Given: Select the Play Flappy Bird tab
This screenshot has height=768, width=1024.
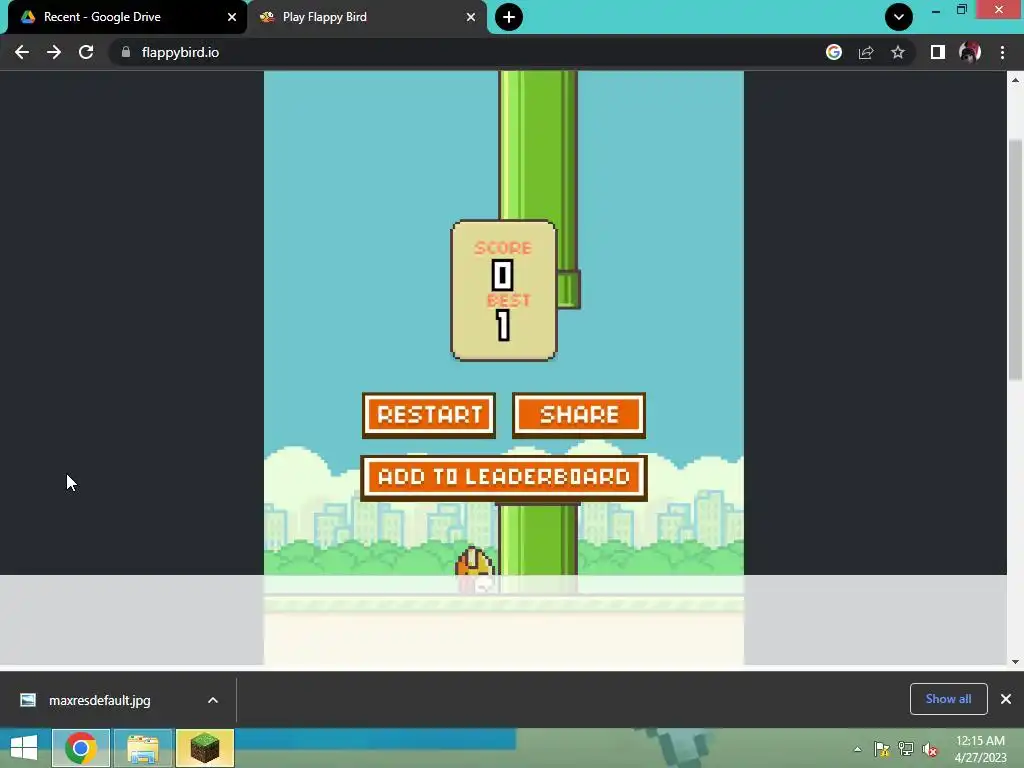Looking at the screenshot, I should tap(368, 17).
